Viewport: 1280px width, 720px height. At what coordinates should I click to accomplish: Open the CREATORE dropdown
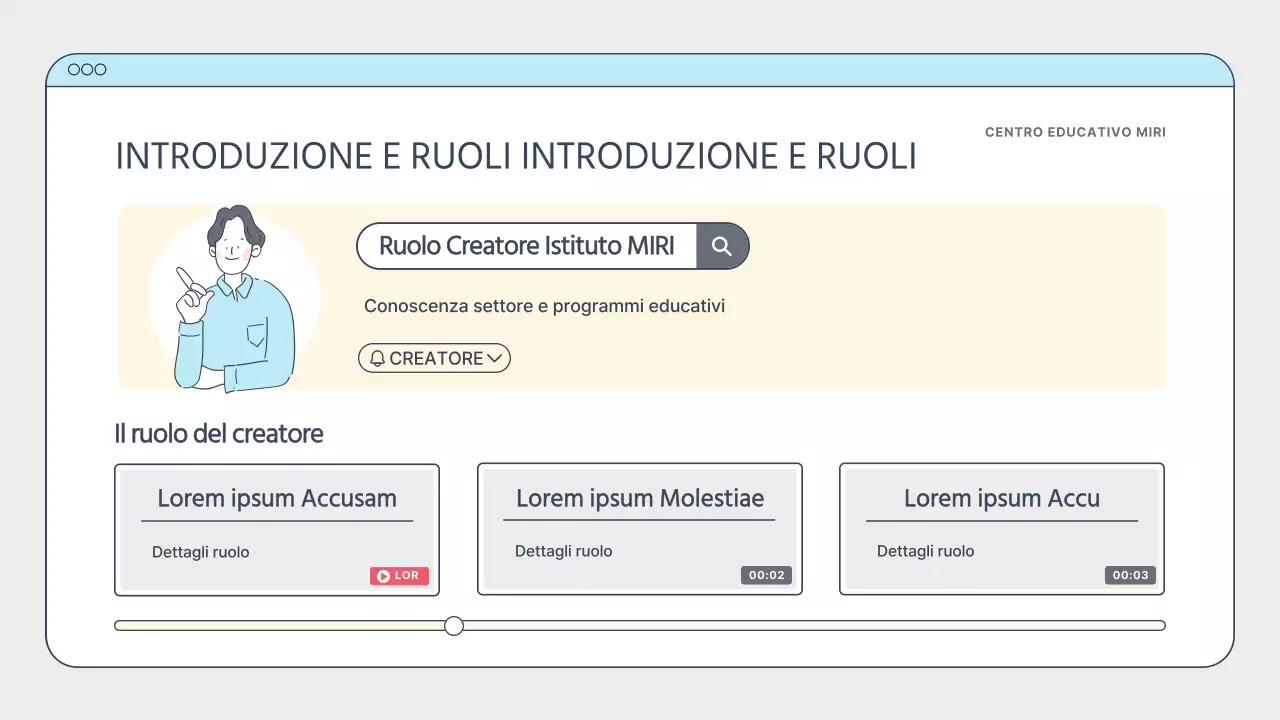pos(434,358)
